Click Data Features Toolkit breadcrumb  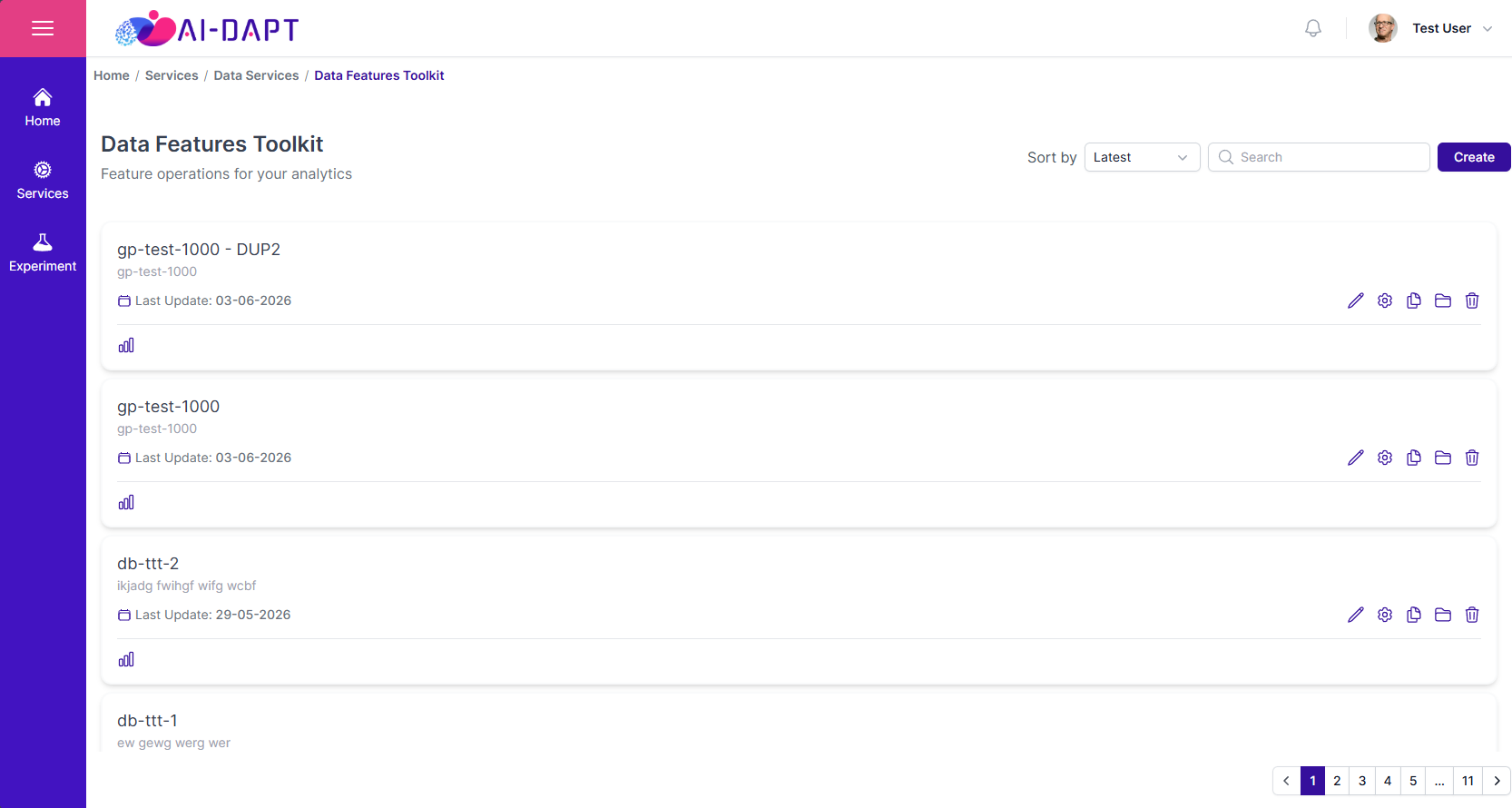[379, 75]
